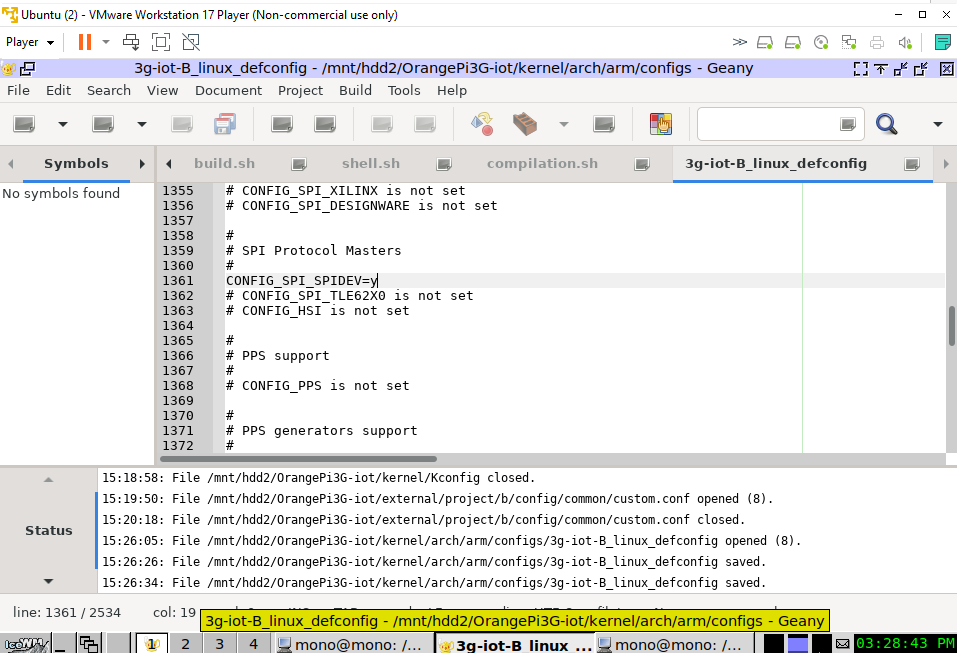Open the Edit menu
The width and height of the screenshot is (957, 653).
click(x=59, y=90)
